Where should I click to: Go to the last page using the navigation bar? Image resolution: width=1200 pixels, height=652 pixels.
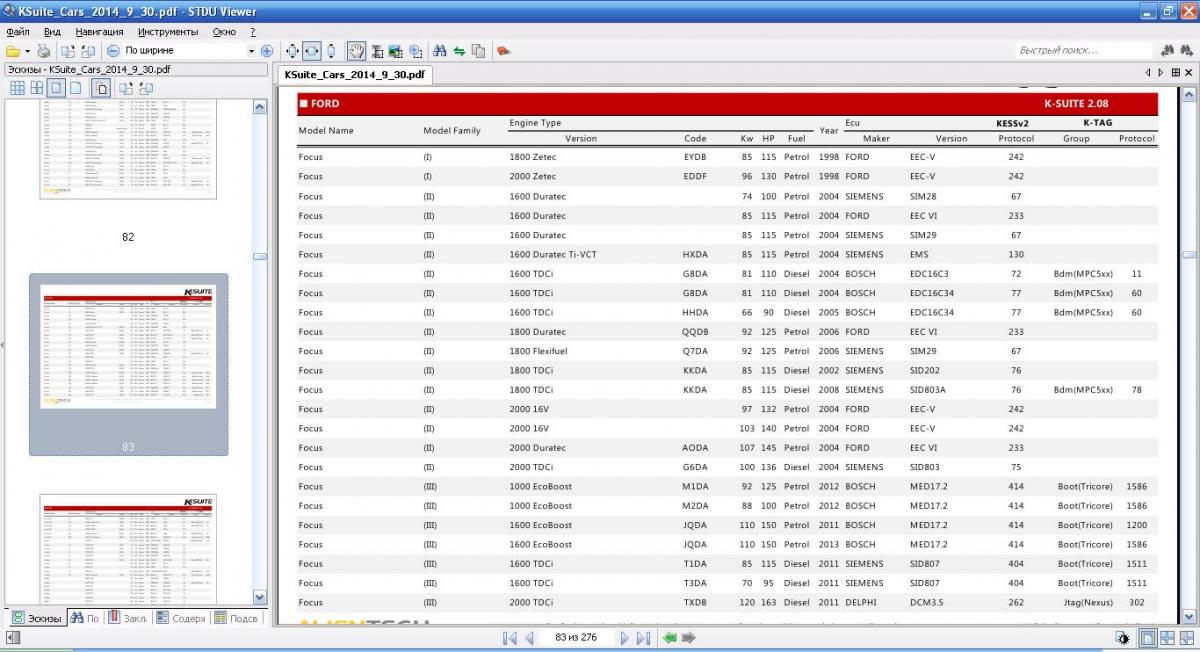click(643, 638)
